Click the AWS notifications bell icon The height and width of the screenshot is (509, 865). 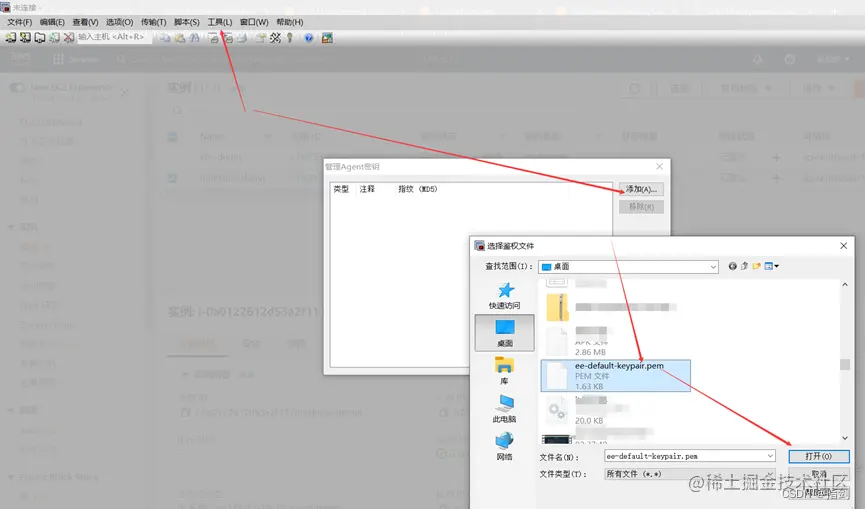[758, 59]
